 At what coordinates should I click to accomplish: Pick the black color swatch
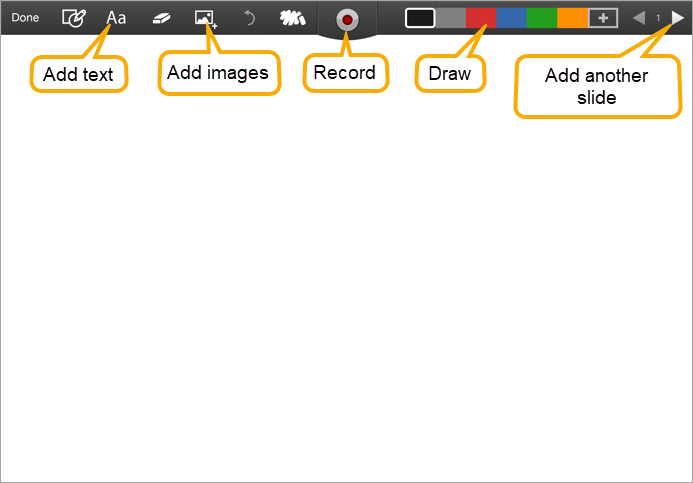point(420,18)
